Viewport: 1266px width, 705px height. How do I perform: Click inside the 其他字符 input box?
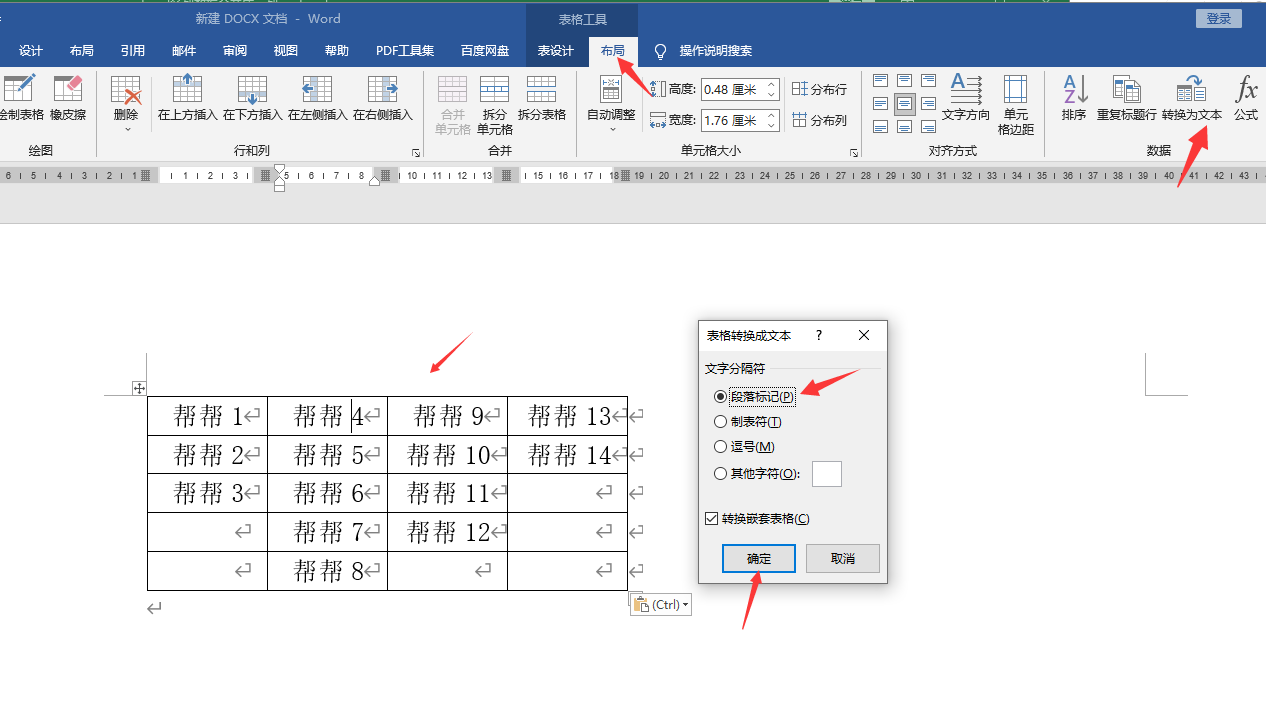point(826,474)
